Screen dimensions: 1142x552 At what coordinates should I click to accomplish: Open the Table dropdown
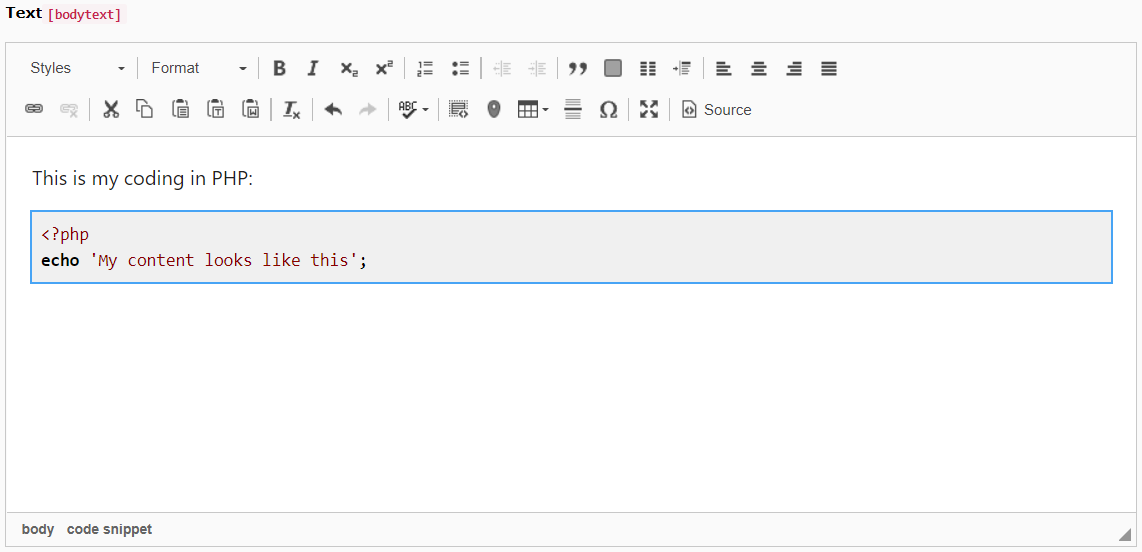click(x=533, y=109)
